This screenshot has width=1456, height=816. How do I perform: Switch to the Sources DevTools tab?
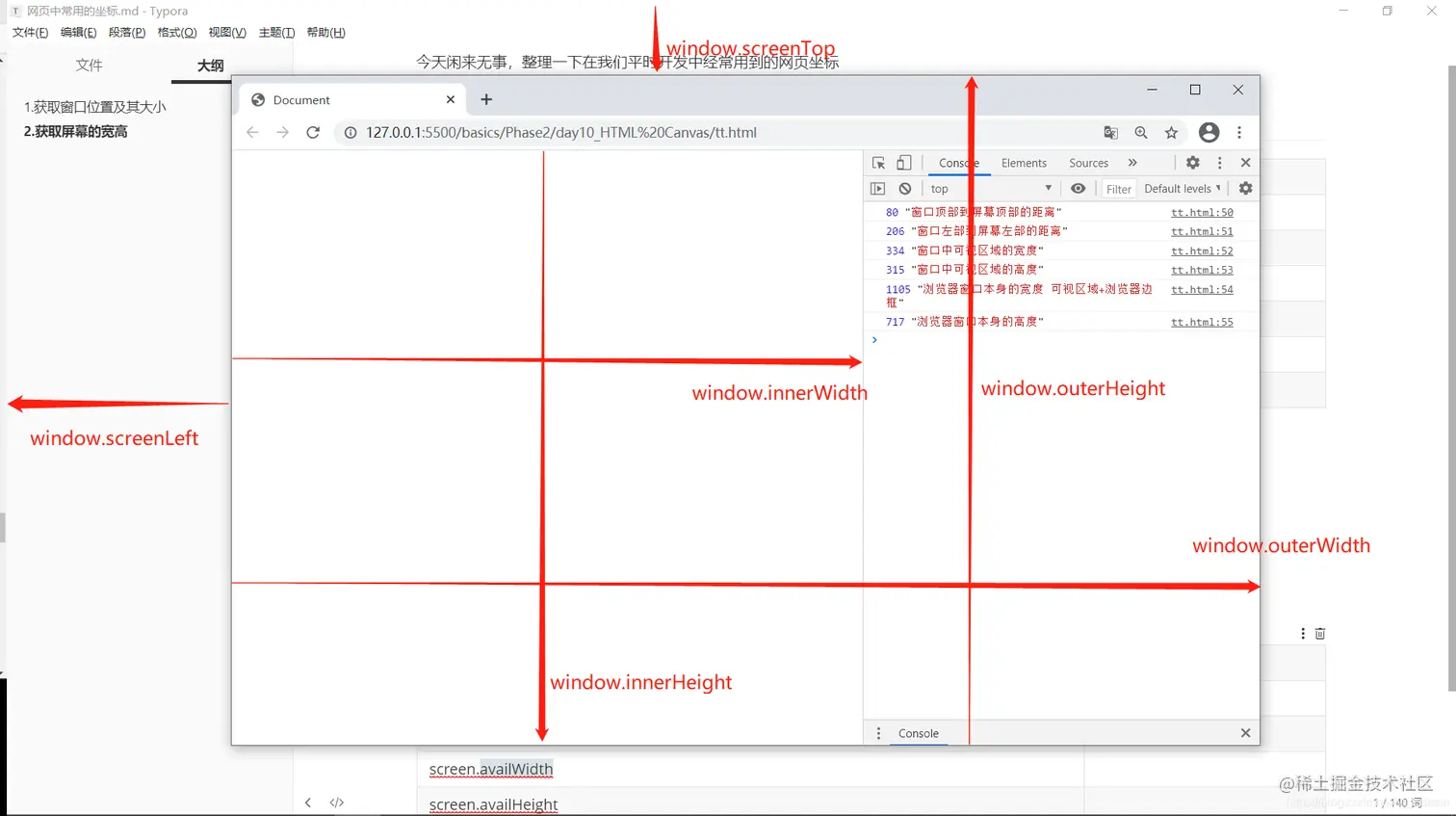point(1088,163)
